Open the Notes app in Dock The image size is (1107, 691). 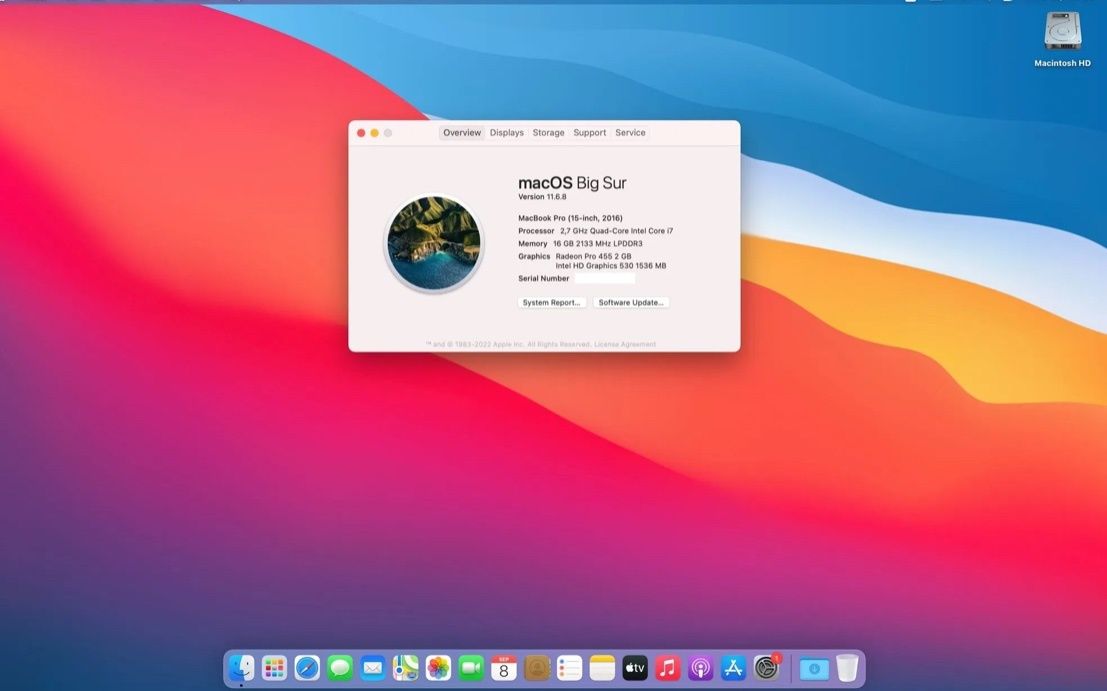tap(602, 667)
